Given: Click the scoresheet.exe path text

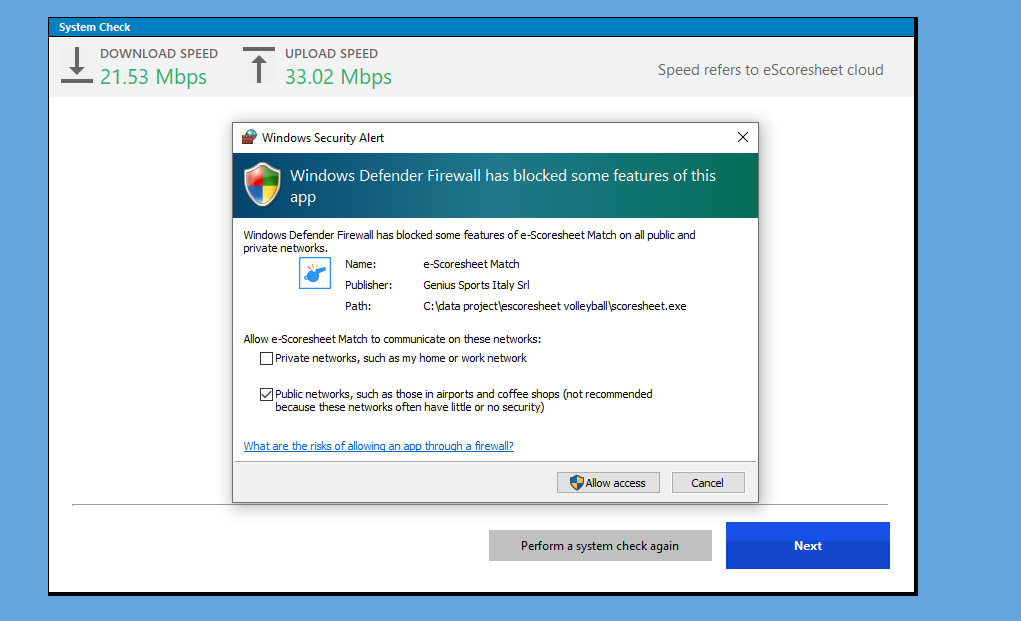Looking at the screenshot, I should click(x=555, y=306).
